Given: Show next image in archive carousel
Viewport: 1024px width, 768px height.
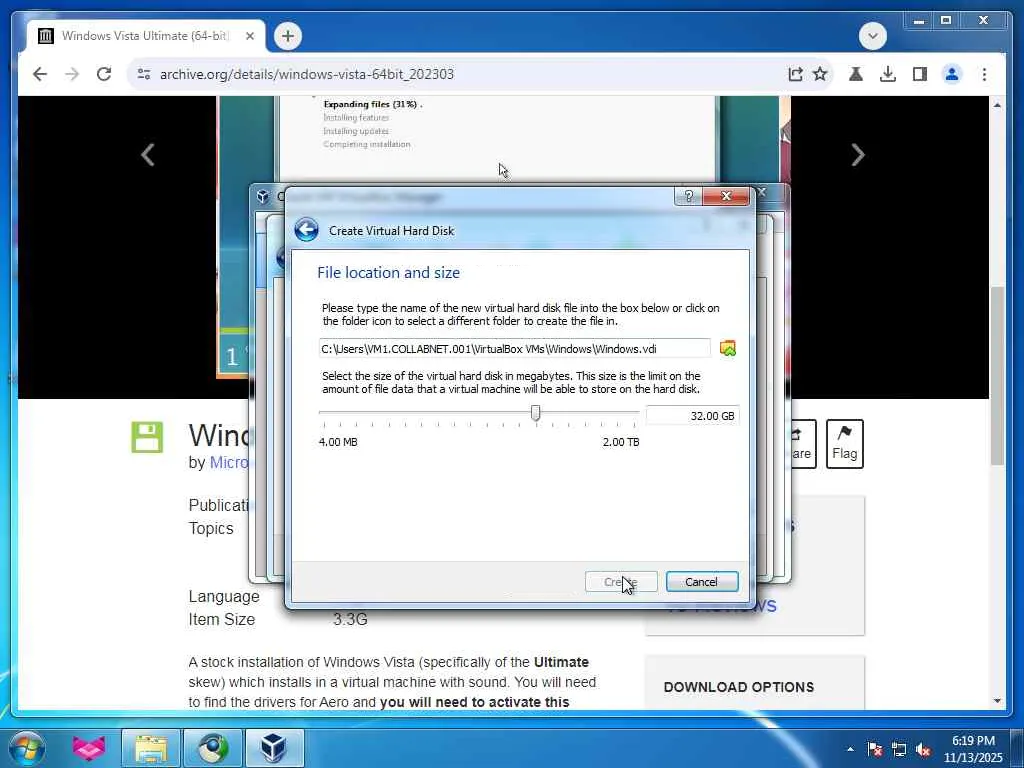Looking at the screenshot, I should pyautogui.click(x=858, y=155).
